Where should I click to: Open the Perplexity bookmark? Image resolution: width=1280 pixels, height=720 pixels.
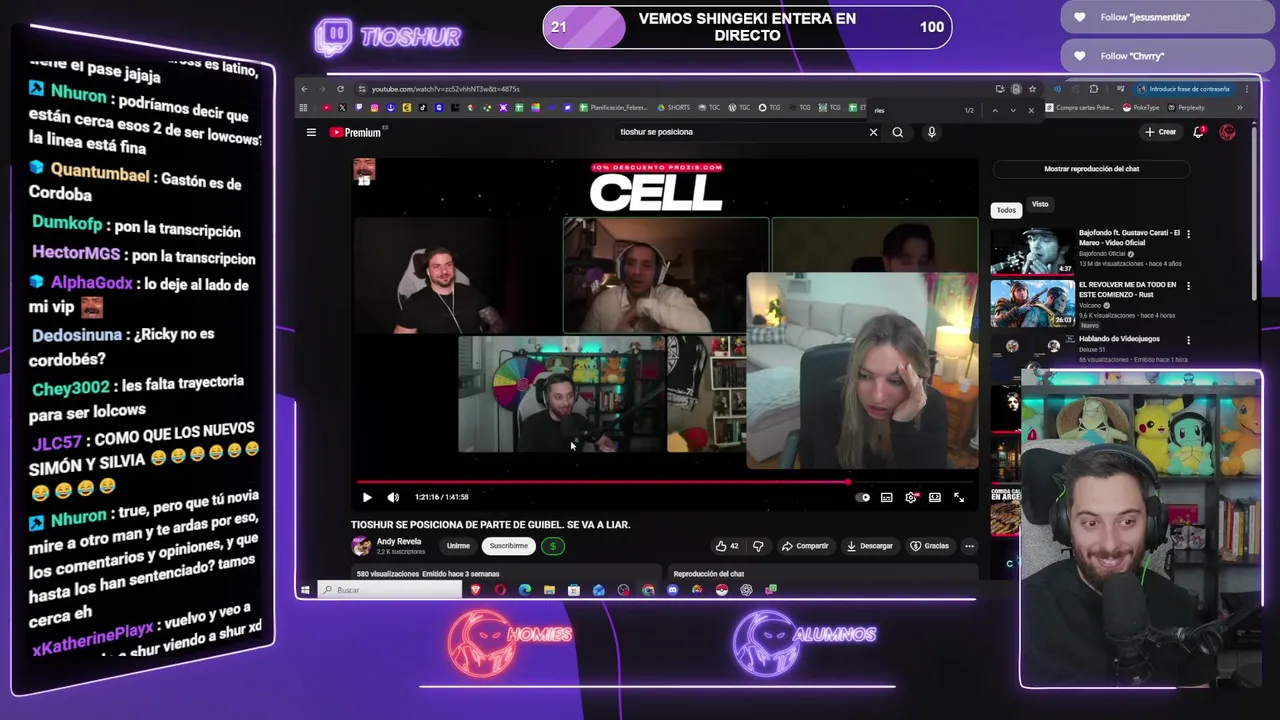point(1186,108)
